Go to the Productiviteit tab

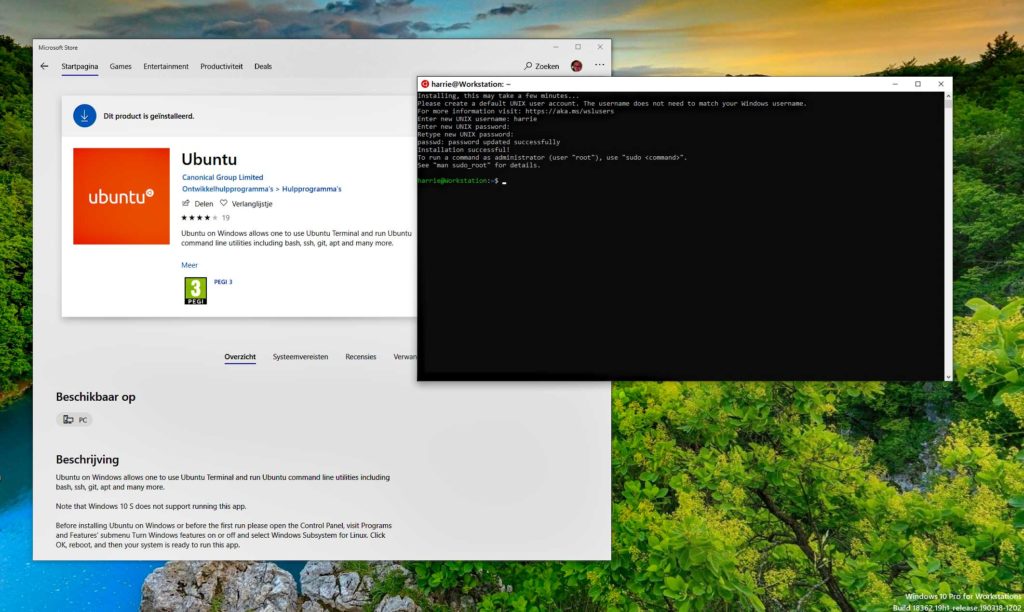(x=221, y=67)
